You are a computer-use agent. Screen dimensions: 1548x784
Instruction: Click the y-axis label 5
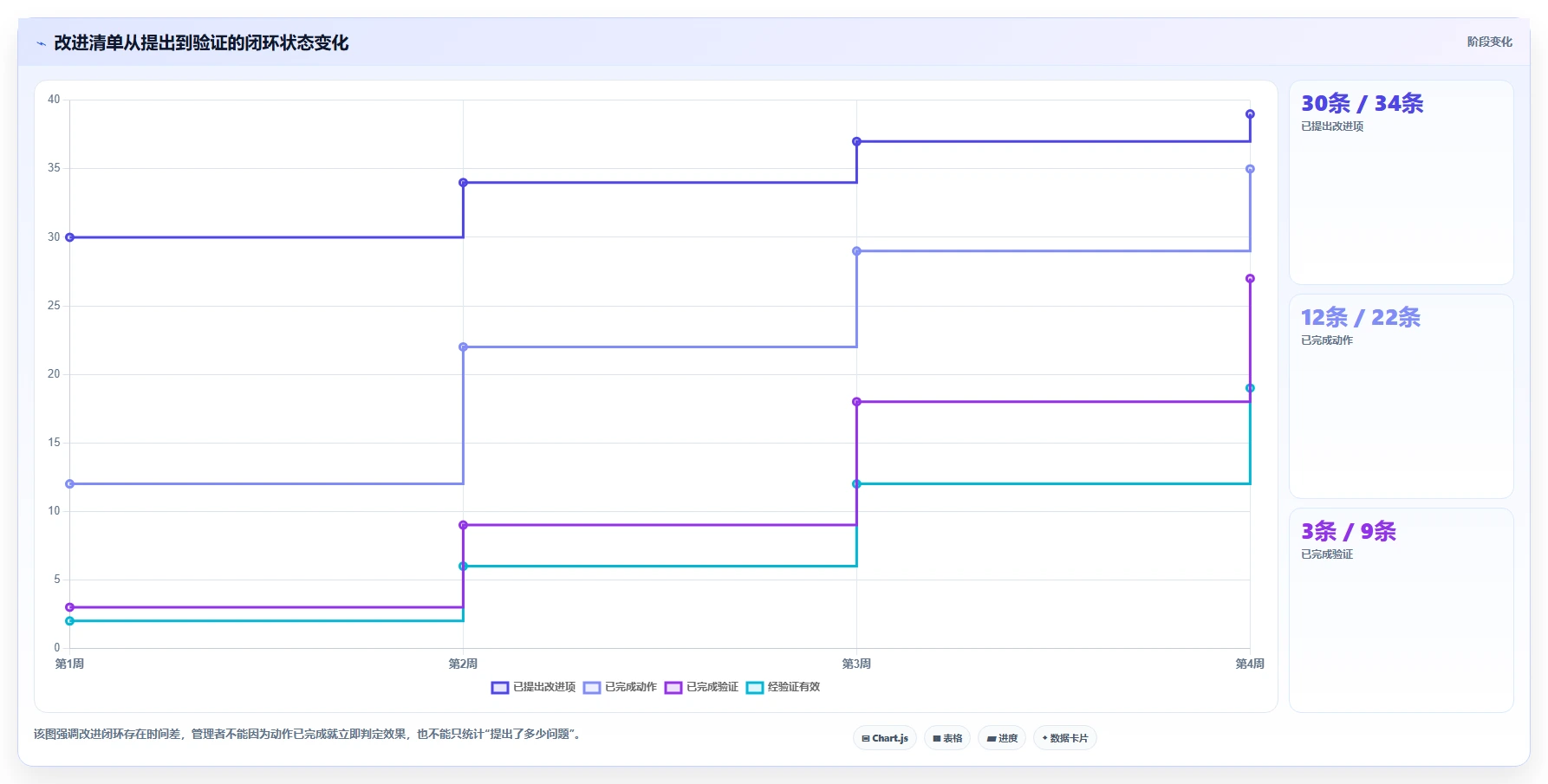click(x=57, y=580)
